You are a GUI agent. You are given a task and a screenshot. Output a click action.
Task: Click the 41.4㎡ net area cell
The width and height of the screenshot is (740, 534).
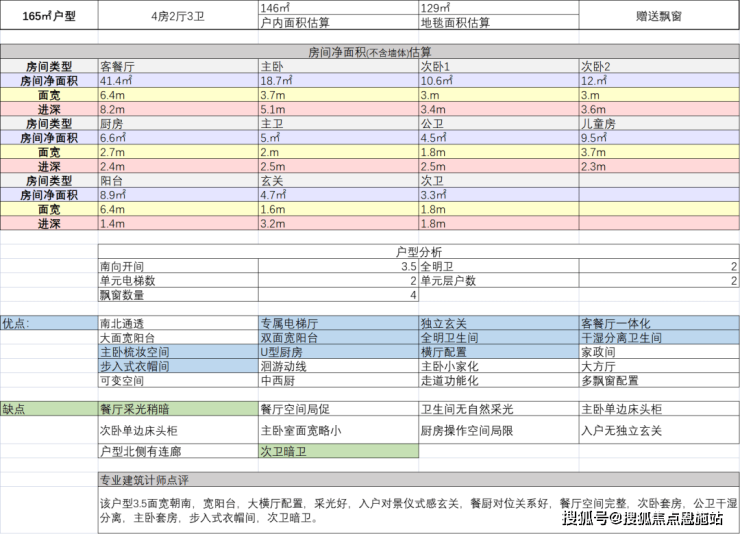[x=177, y=80]
